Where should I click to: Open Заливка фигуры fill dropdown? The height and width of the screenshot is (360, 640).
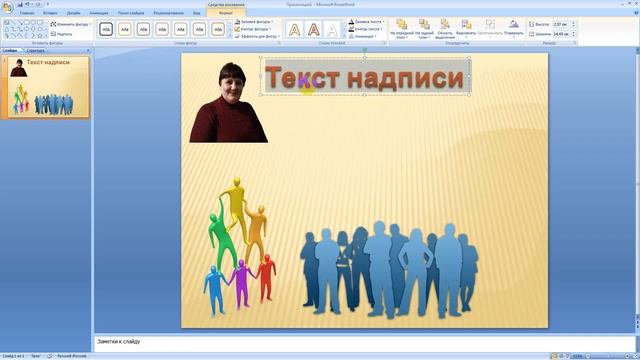254,22
